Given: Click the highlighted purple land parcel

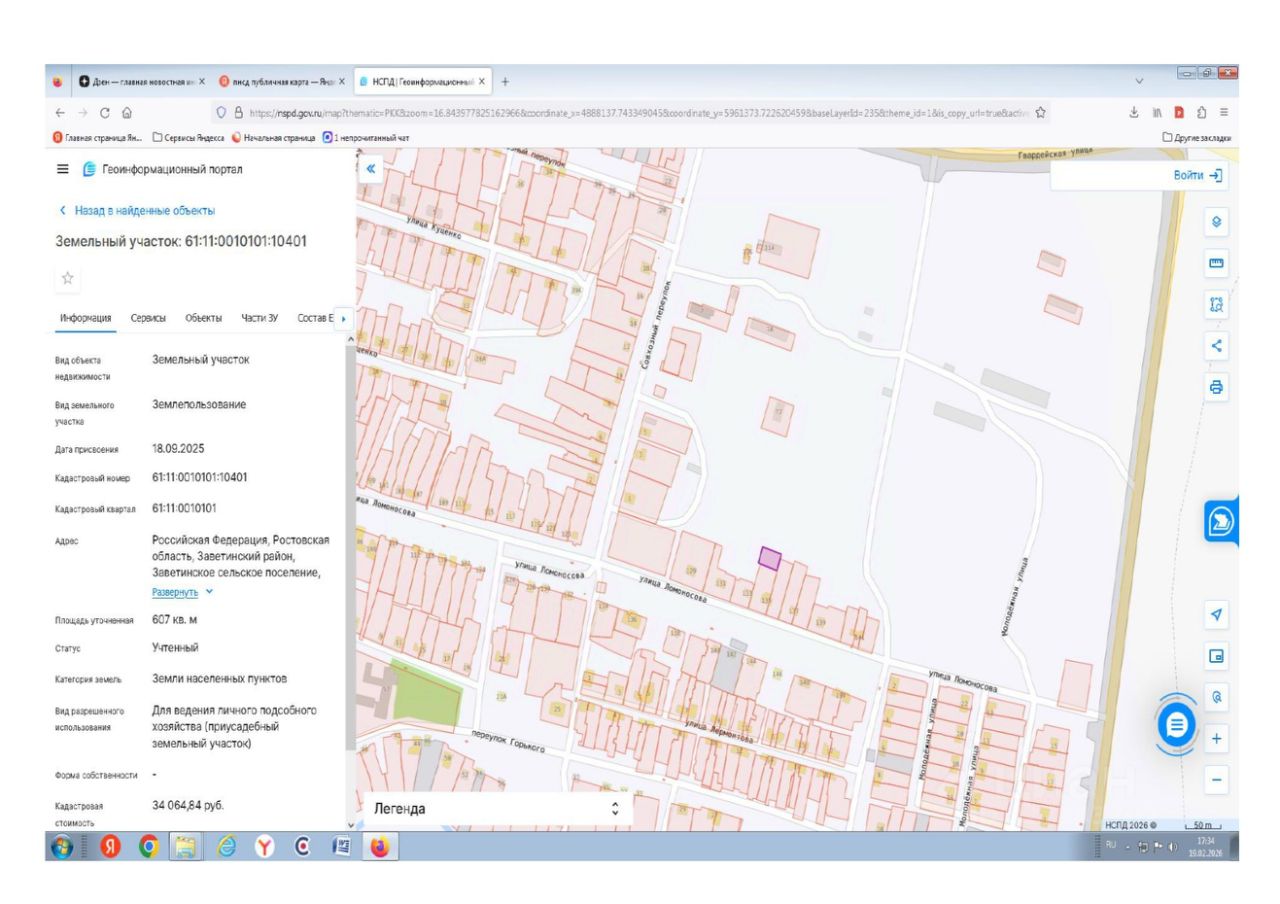Looking at the screenshot, I should click(769, 558).
